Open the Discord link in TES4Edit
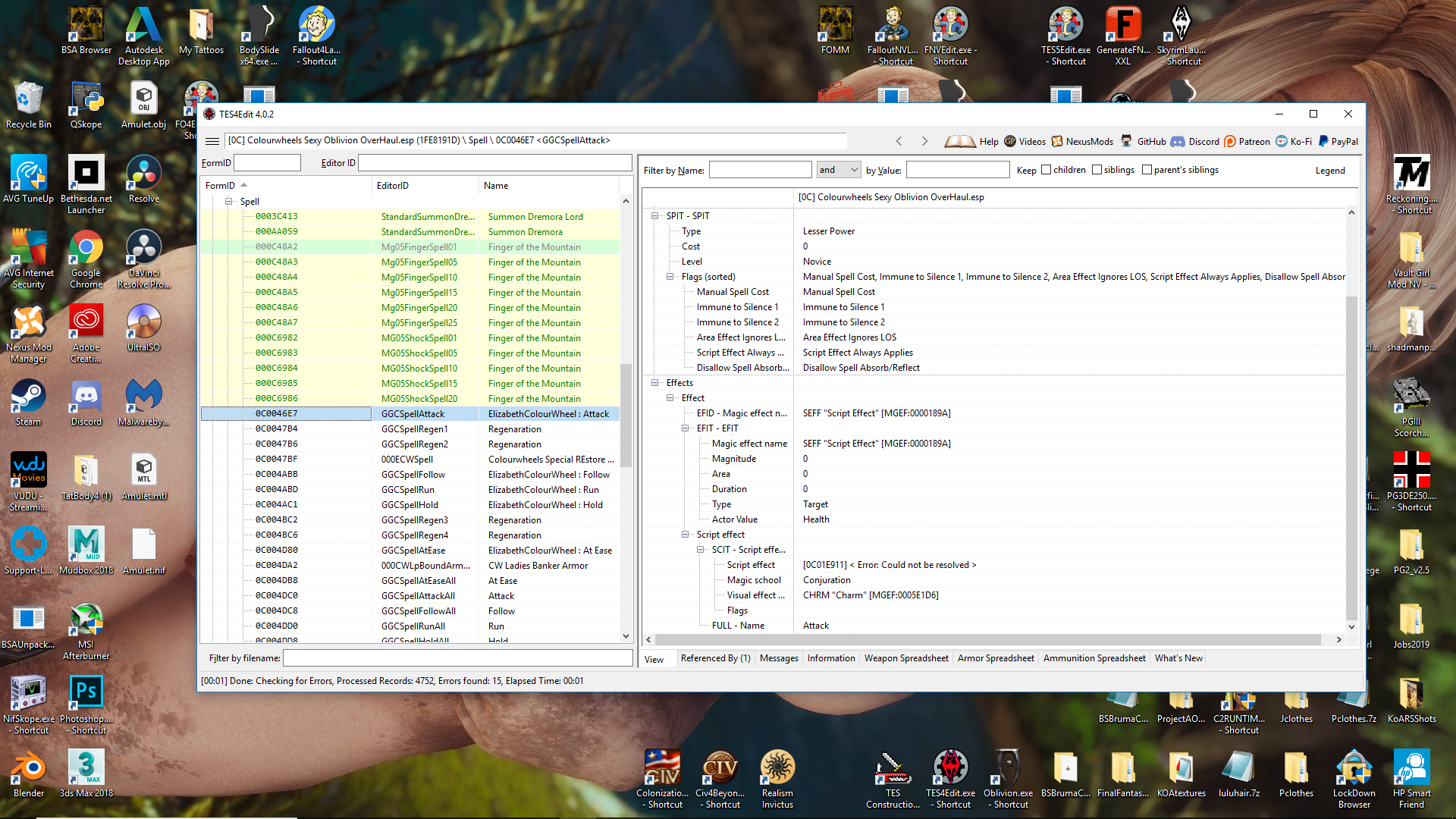This screenshot has width=1456, height=819. [1195, 142]
